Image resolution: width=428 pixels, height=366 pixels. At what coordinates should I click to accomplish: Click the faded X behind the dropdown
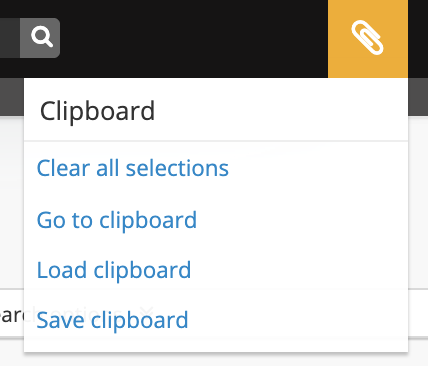pyautogui.click(x=146, y=313)
